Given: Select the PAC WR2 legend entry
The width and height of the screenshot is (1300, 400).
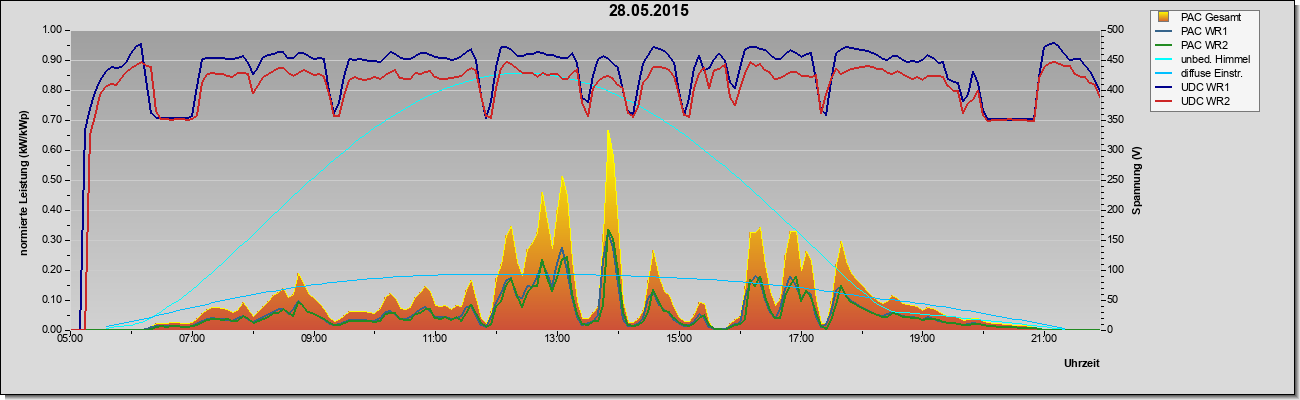Looking at the screenshot, I should click(1204, 45).
